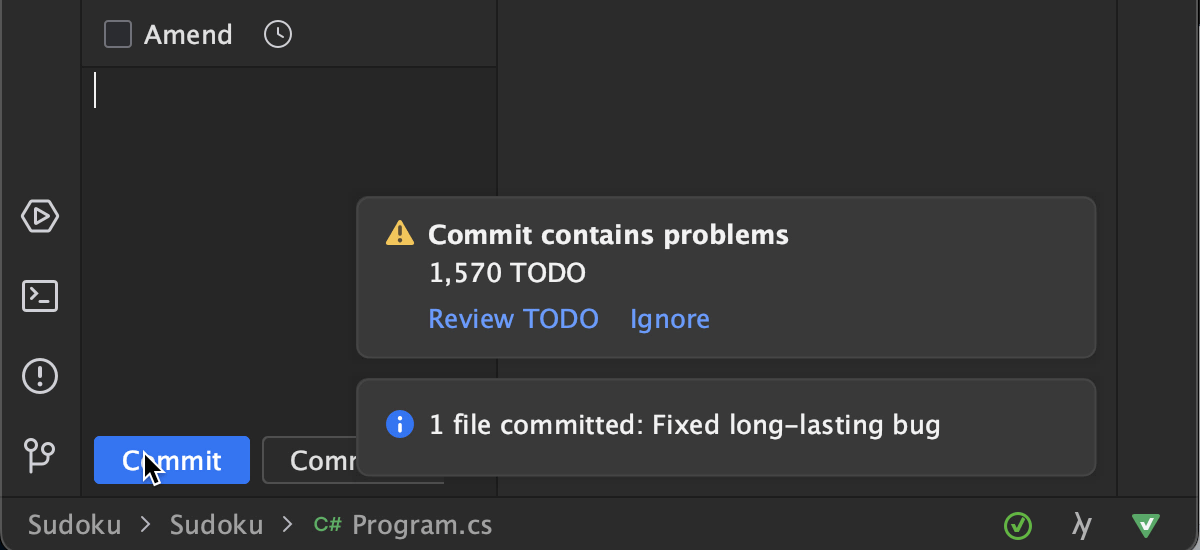Open the Terminal tool window
Viewport: 1200px width, 550px height.
pos(41,296)
